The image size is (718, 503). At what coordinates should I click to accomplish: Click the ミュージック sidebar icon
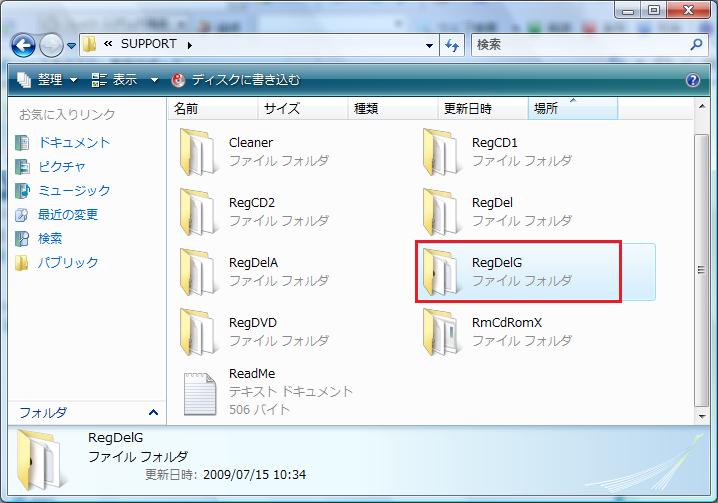pyautogui.click(x=22, y=191)
